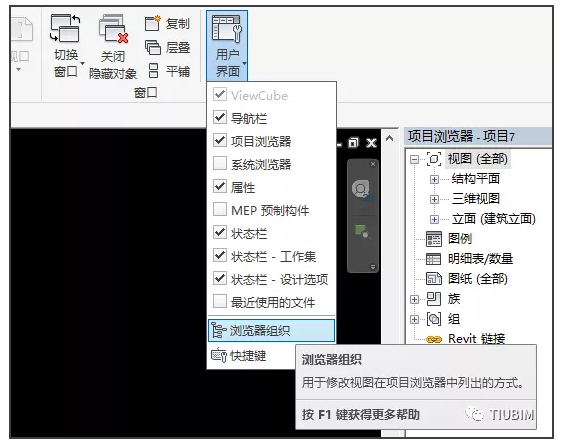Click the 族 families icon
Screen dimensions: 563x445
434,299
